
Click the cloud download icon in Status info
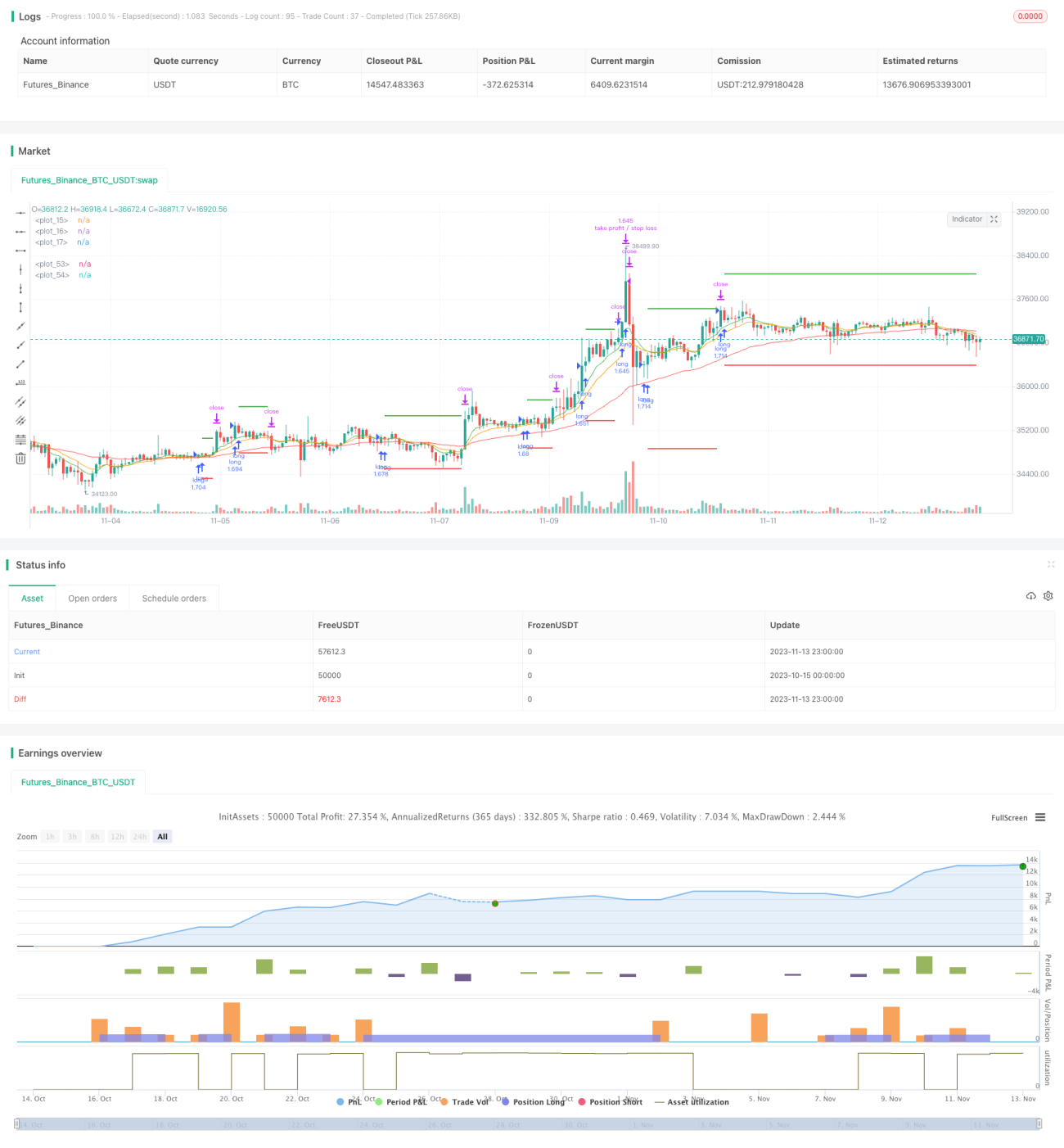[1031, 596]
